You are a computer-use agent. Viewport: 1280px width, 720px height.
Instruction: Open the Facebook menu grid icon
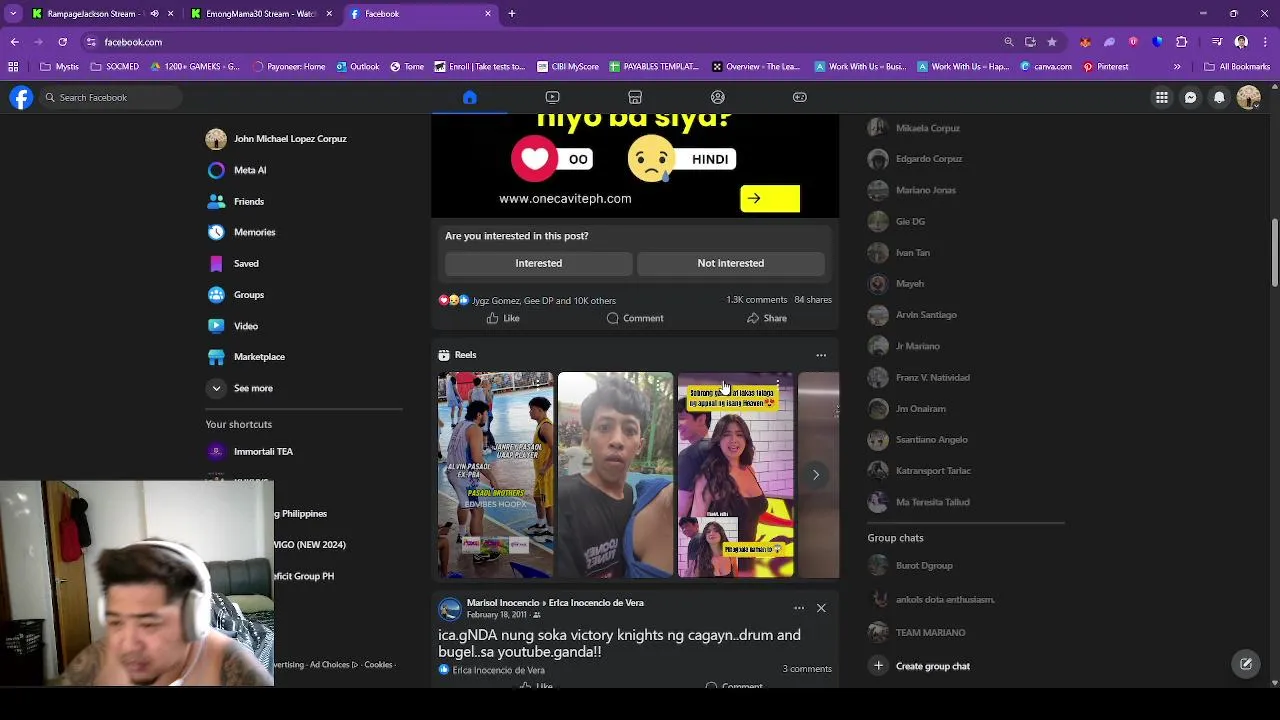click(1162, 97)
